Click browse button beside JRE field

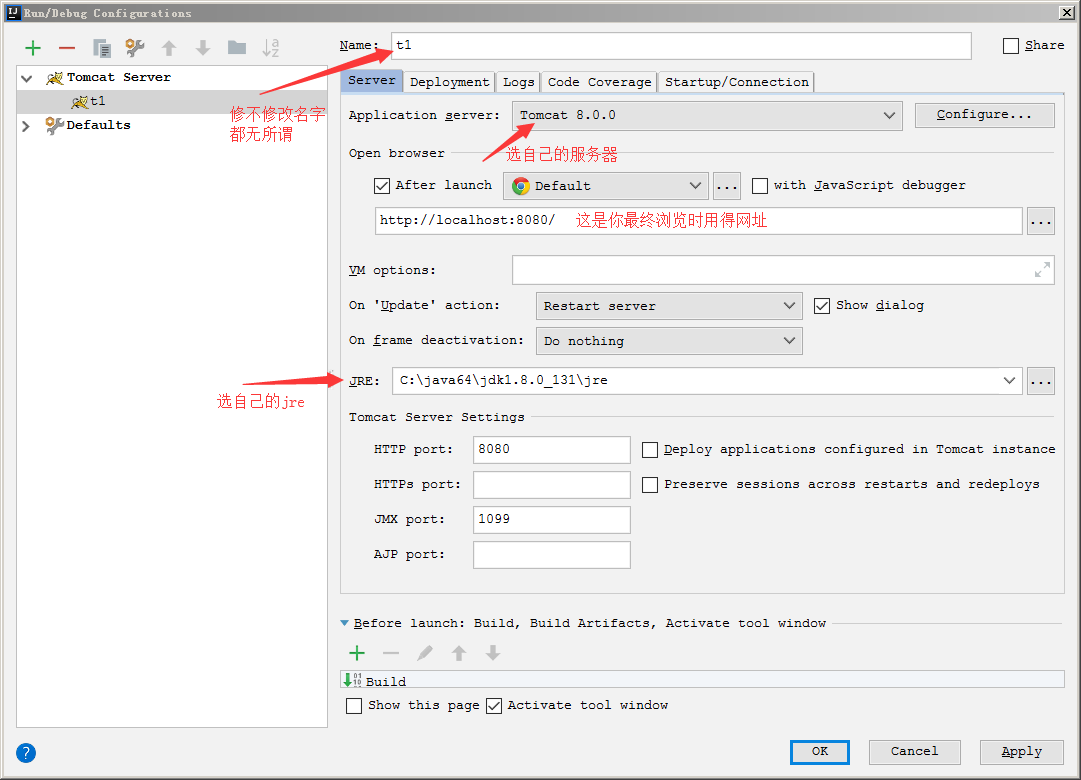pos(1040,381)
